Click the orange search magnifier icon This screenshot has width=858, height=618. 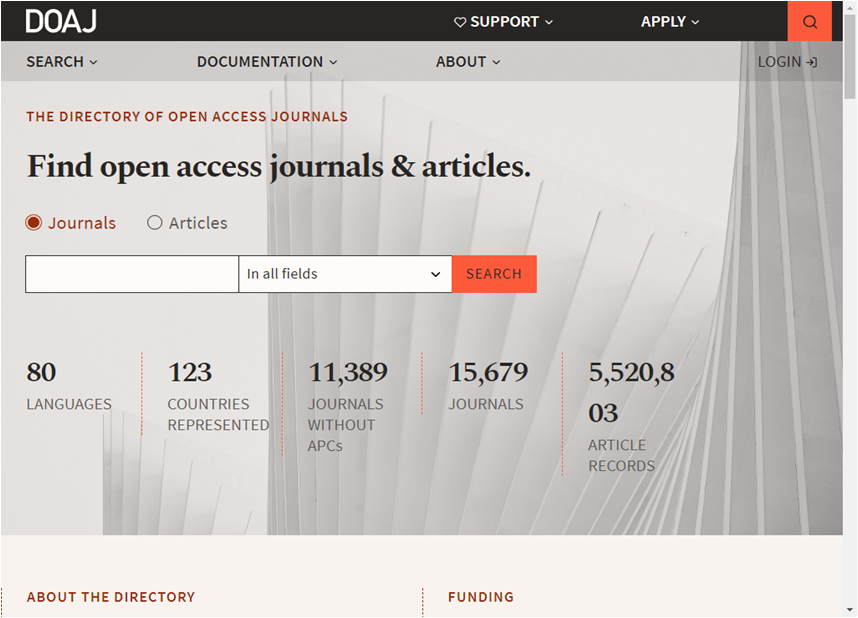(x=810, y=21)
